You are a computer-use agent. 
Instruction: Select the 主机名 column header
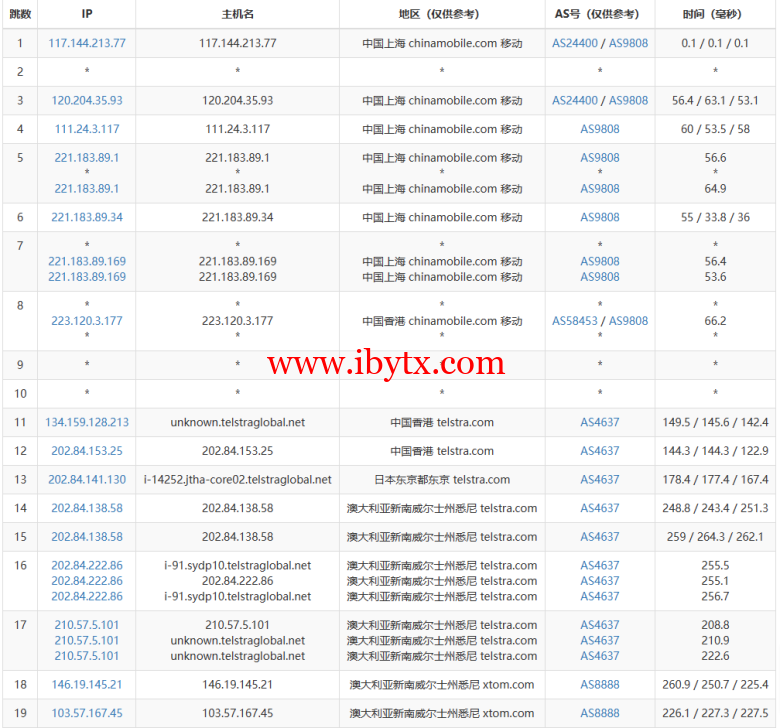(237, 15)
